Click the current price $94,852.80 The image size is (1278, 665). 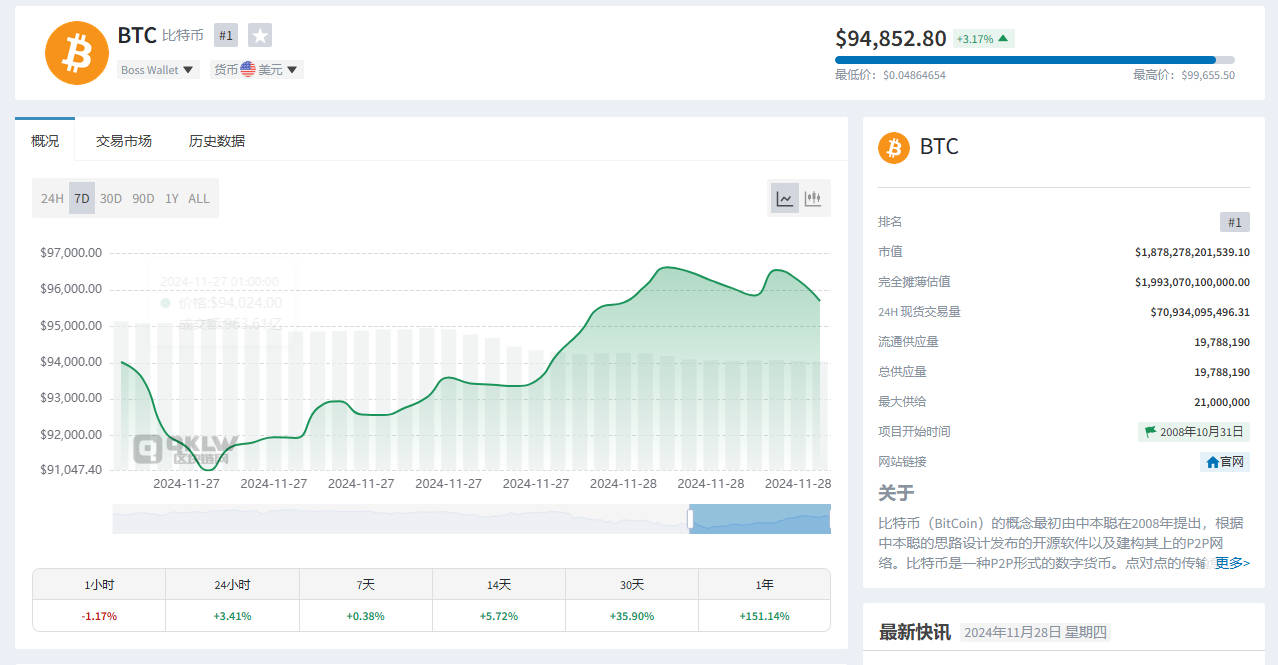(x=891, y=38)
